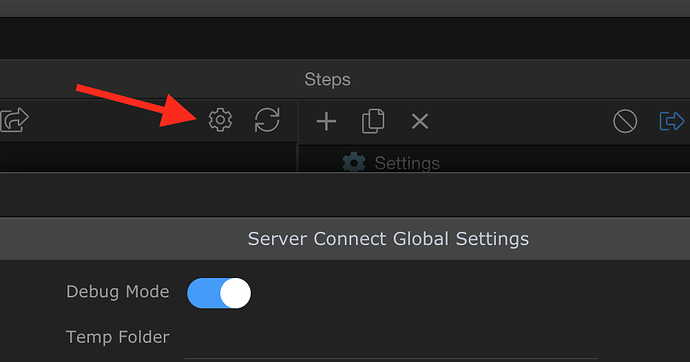Turn off the Debug Mode switch
Image resolution: width=690 pixels, height=362 pixels.
(x=219, y=293)
